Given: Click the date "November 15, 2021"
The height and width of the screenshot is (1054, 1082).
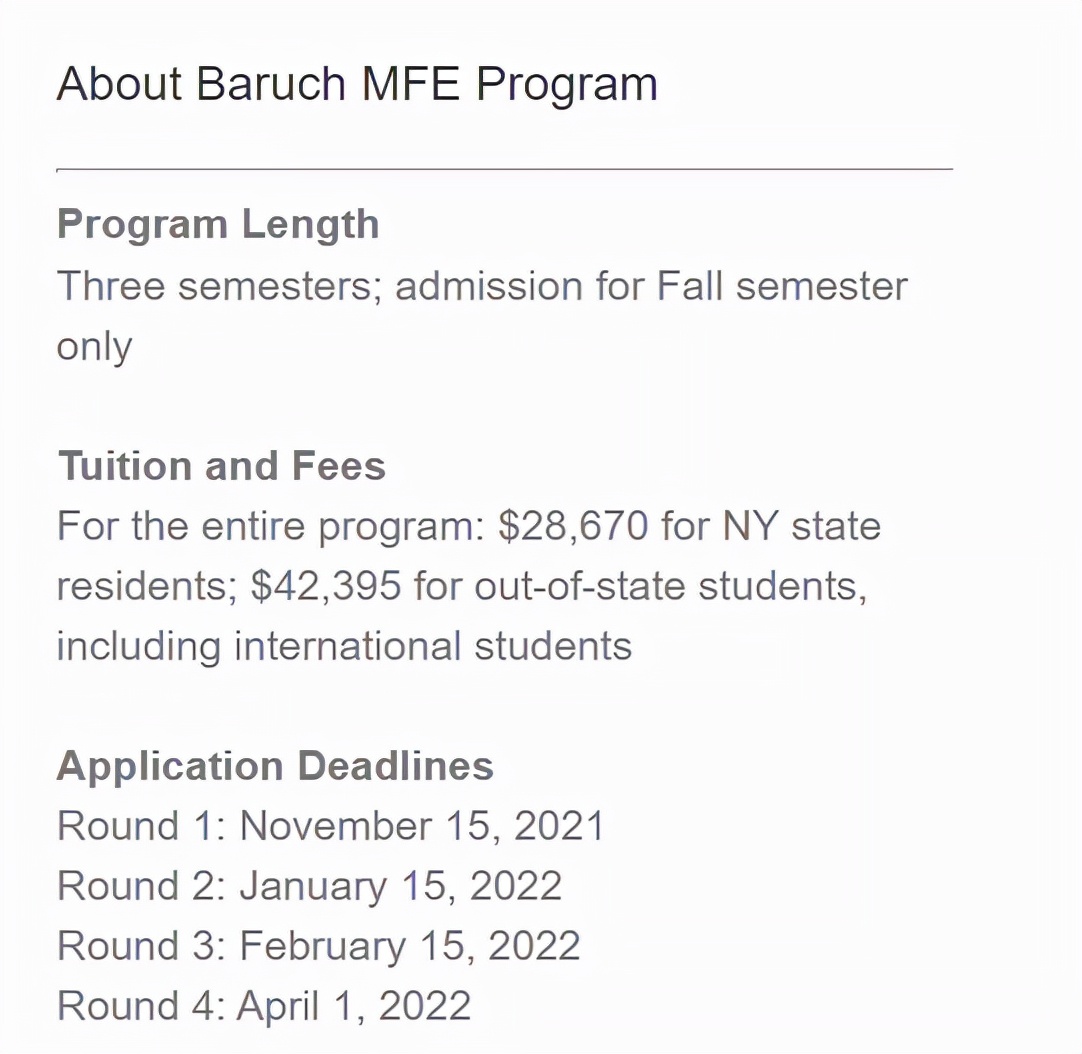Looking at the screenshot, I should (x=422, y=826).
